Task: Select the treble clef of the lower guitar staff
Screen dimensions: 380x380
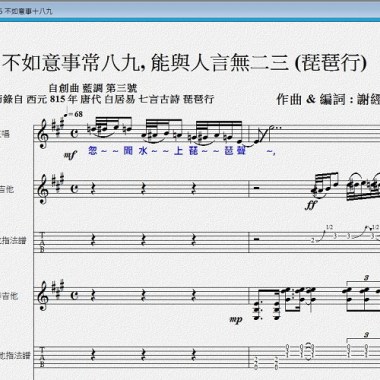Action: pos(44,296)
